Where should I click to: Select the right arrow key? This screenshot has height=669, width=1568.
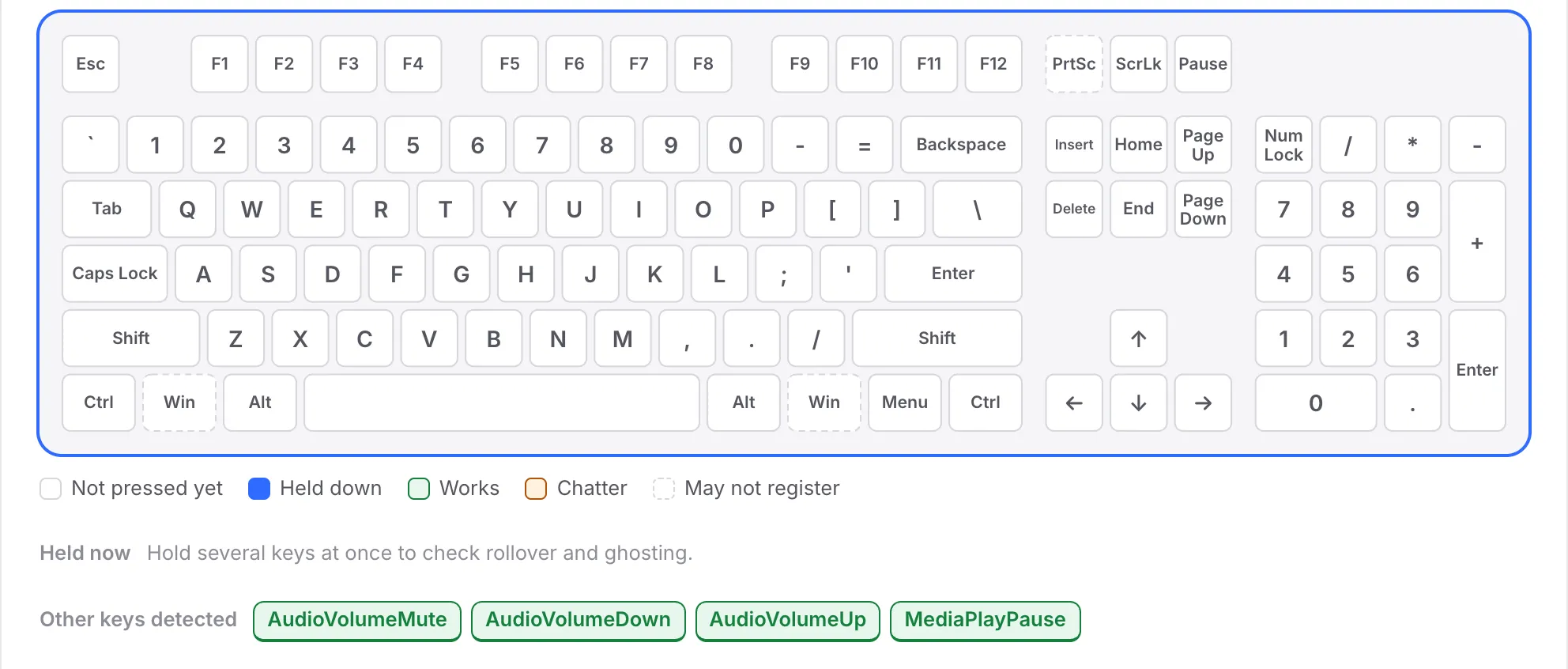click(x=1203, y=403)
